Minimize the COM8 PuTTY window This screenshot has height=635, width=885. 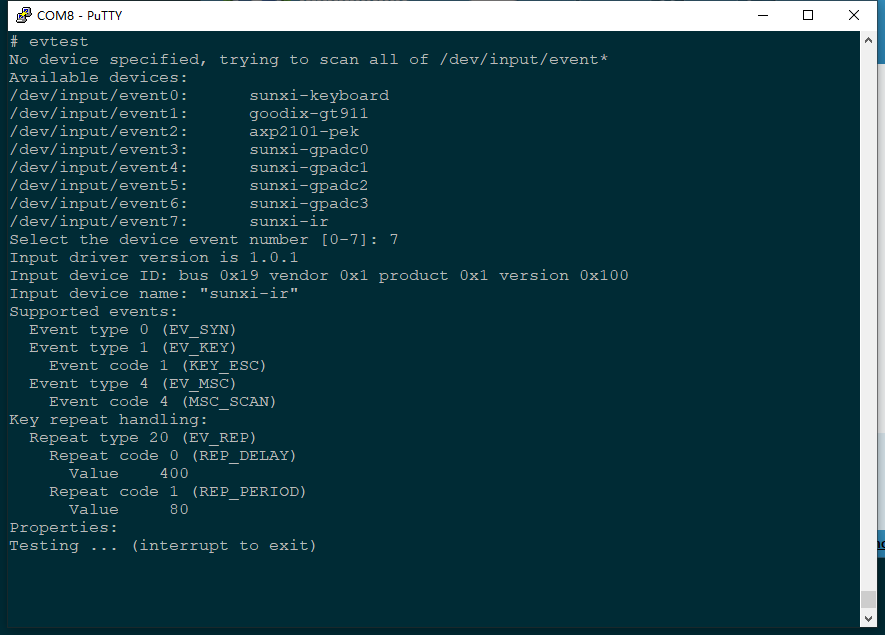[763, 15]
